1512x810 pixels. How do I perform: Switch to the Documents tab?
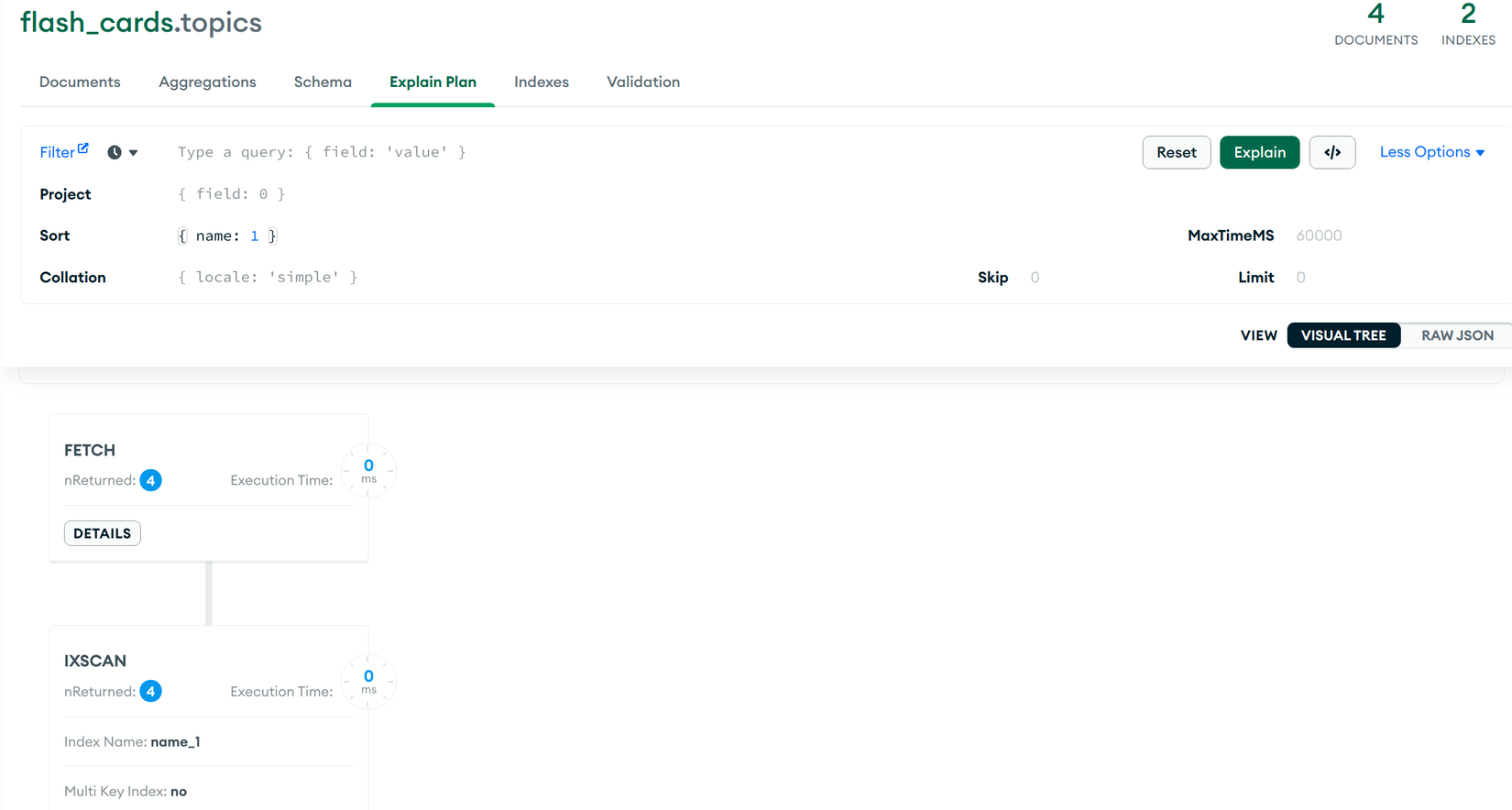coord(80,82)
